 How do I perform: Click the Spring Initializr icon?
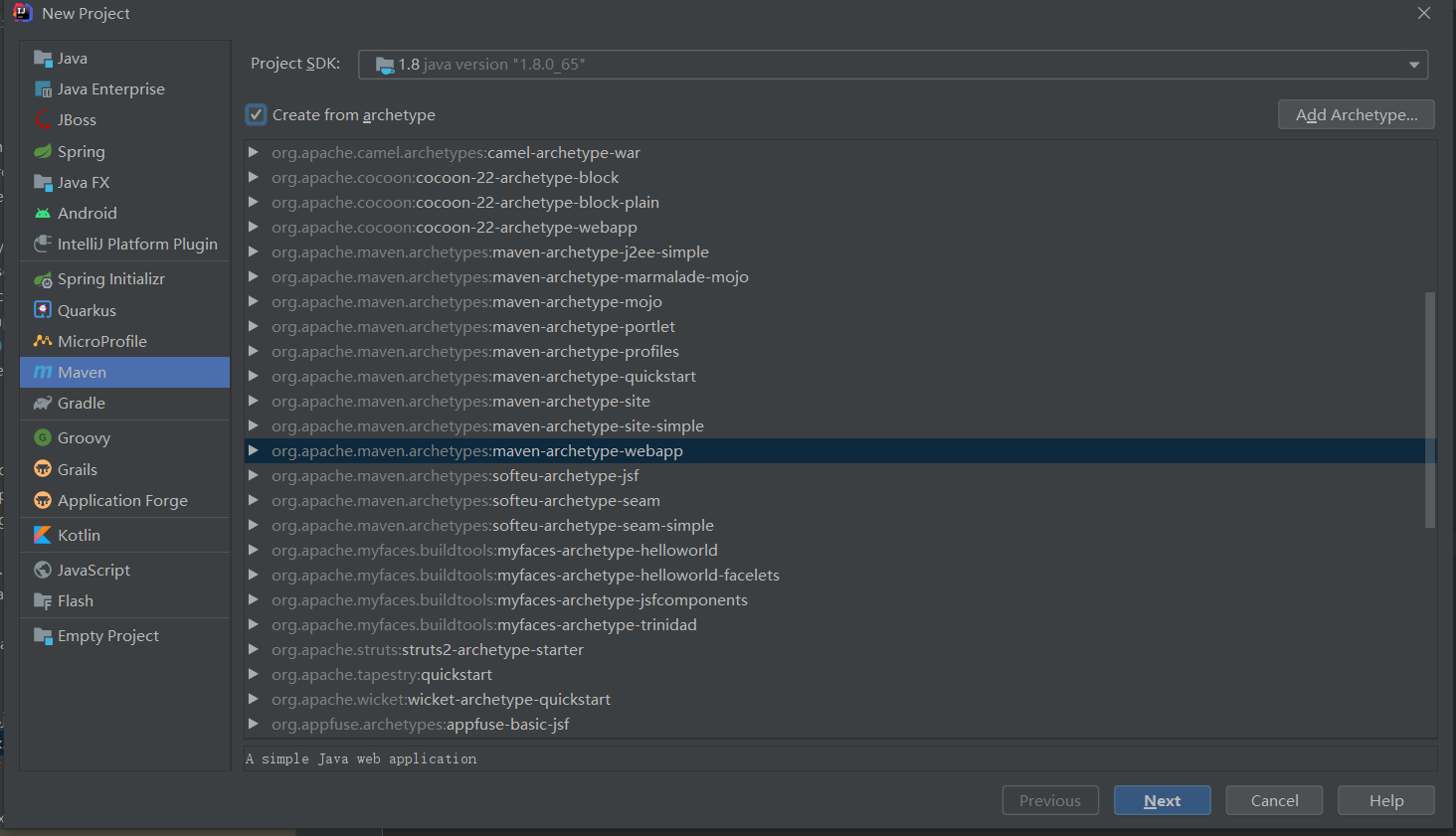(x=43, y=279)
